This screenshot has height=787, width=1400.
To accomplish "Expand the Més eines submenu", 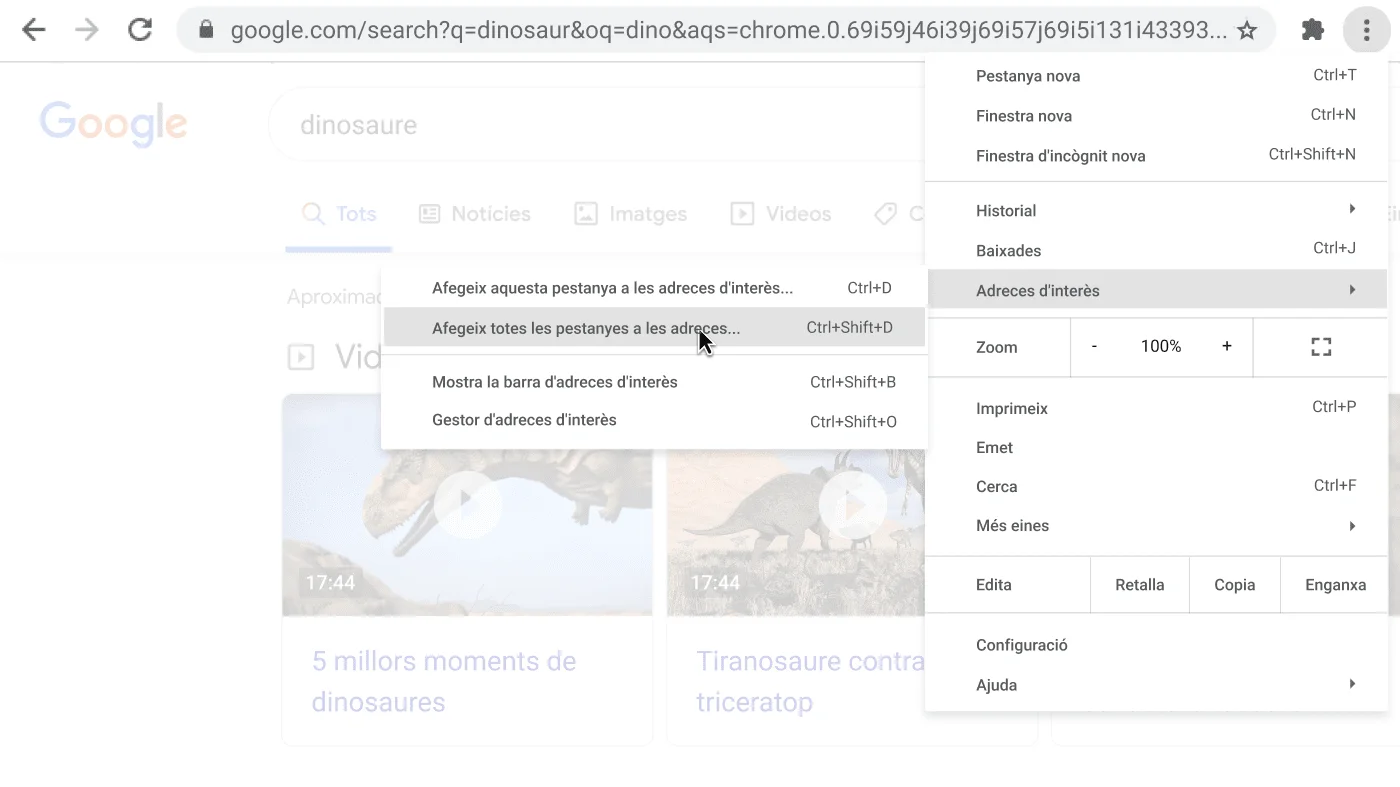I will pyautogui.click(x=1012, y=525).
